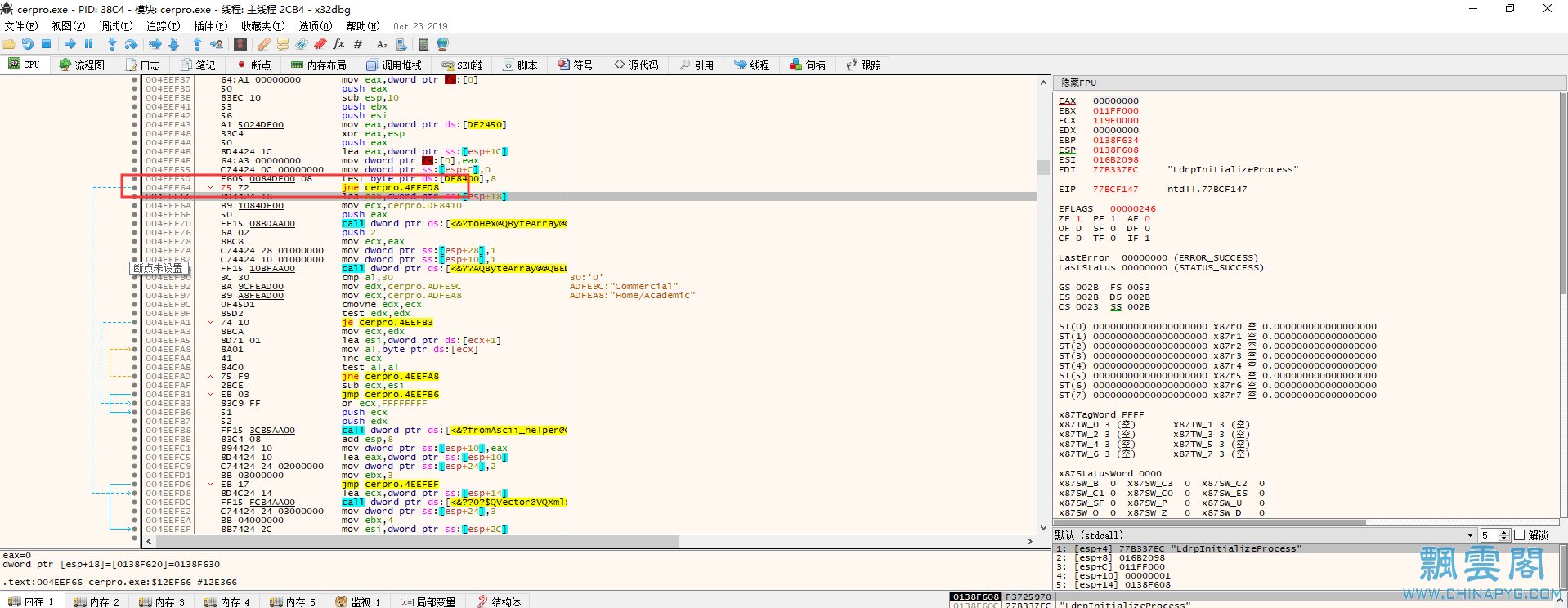
Task: Step into with the toolbar icon
Action: tap(112, 44)
